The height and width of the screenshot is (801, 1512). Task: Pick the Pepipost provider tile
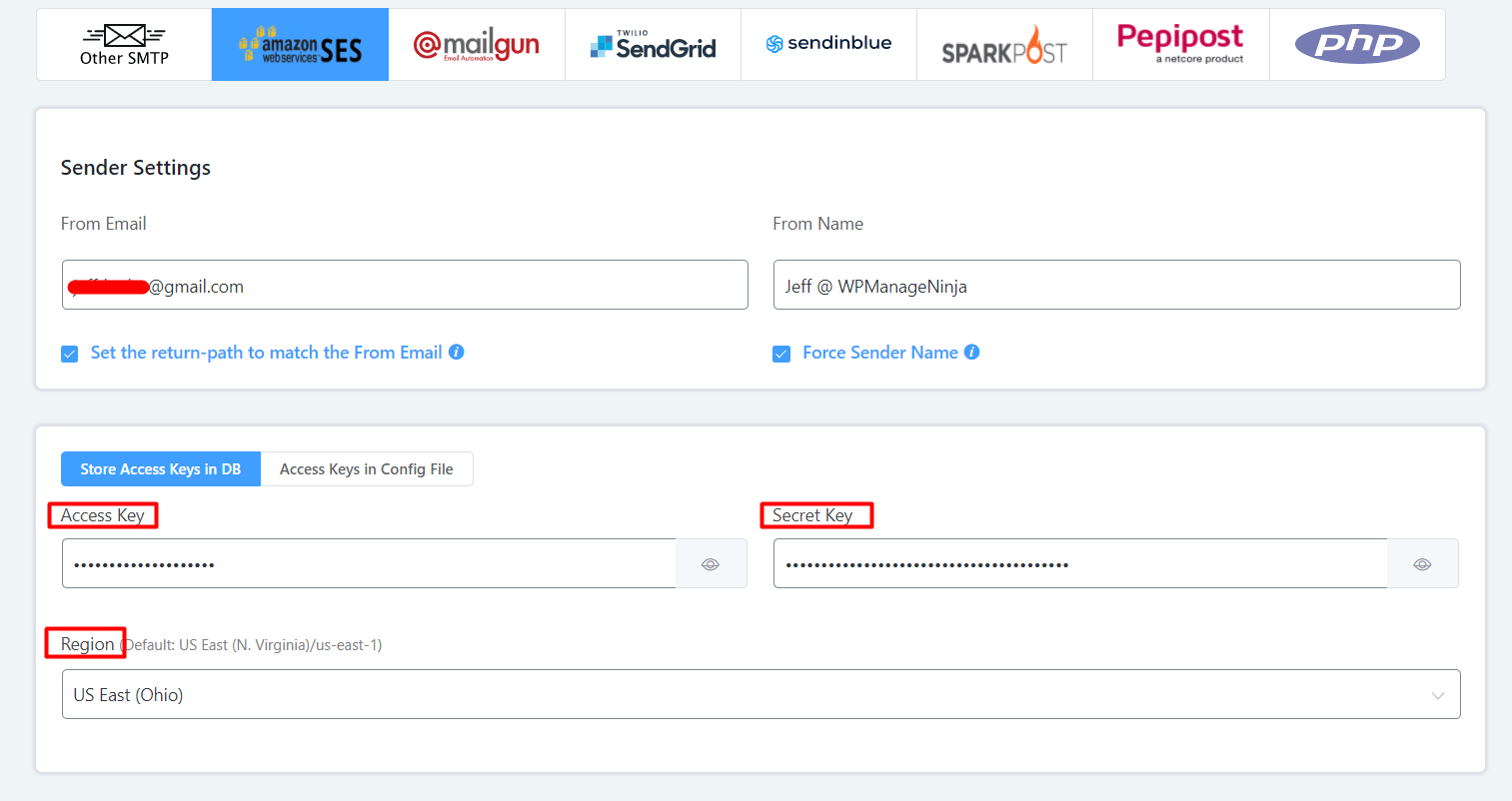pos(1181,45)
